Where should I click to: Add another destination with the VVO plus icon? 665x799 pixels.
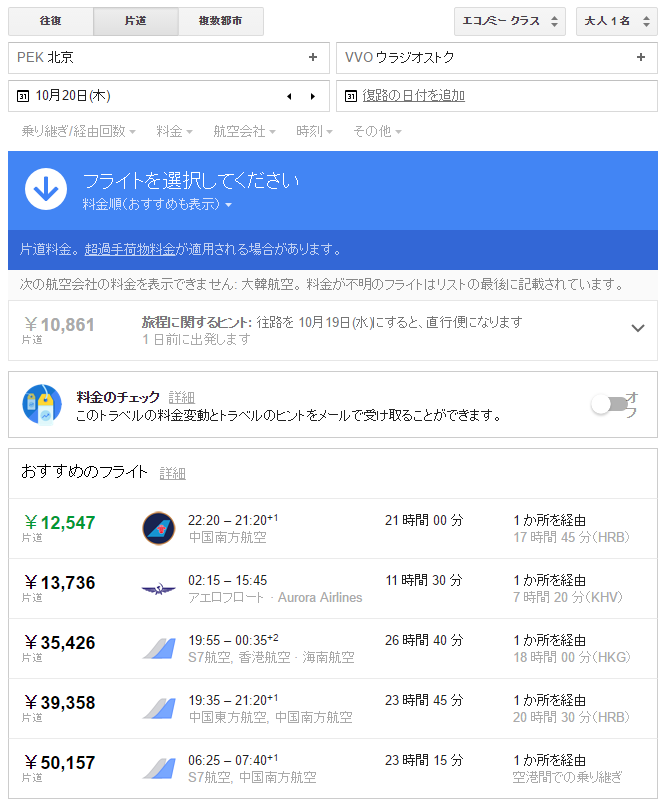(641, 57)
